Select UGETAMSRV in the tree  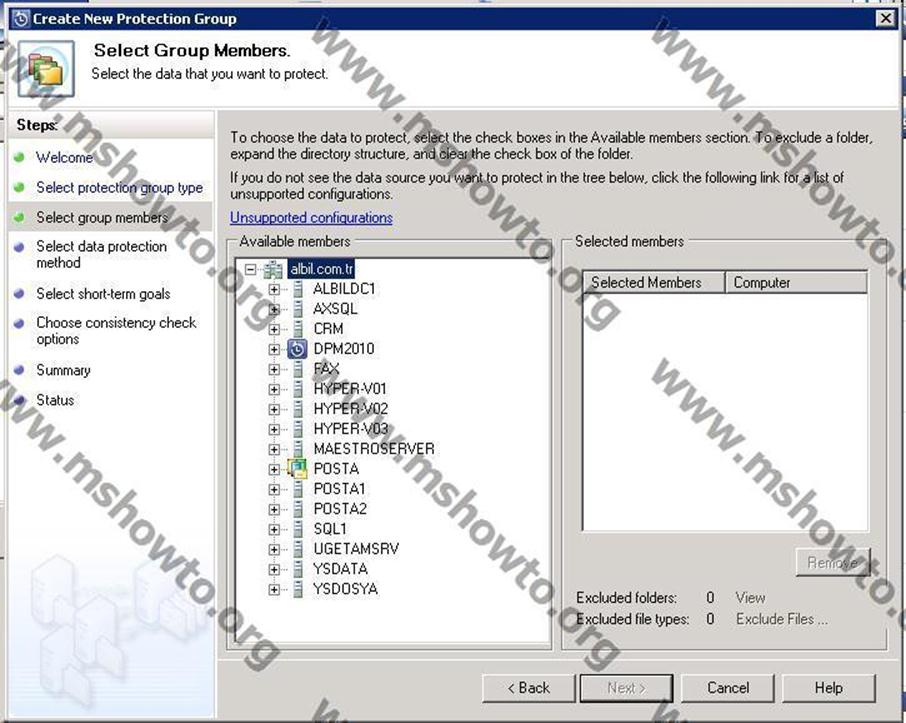point(356,549)
